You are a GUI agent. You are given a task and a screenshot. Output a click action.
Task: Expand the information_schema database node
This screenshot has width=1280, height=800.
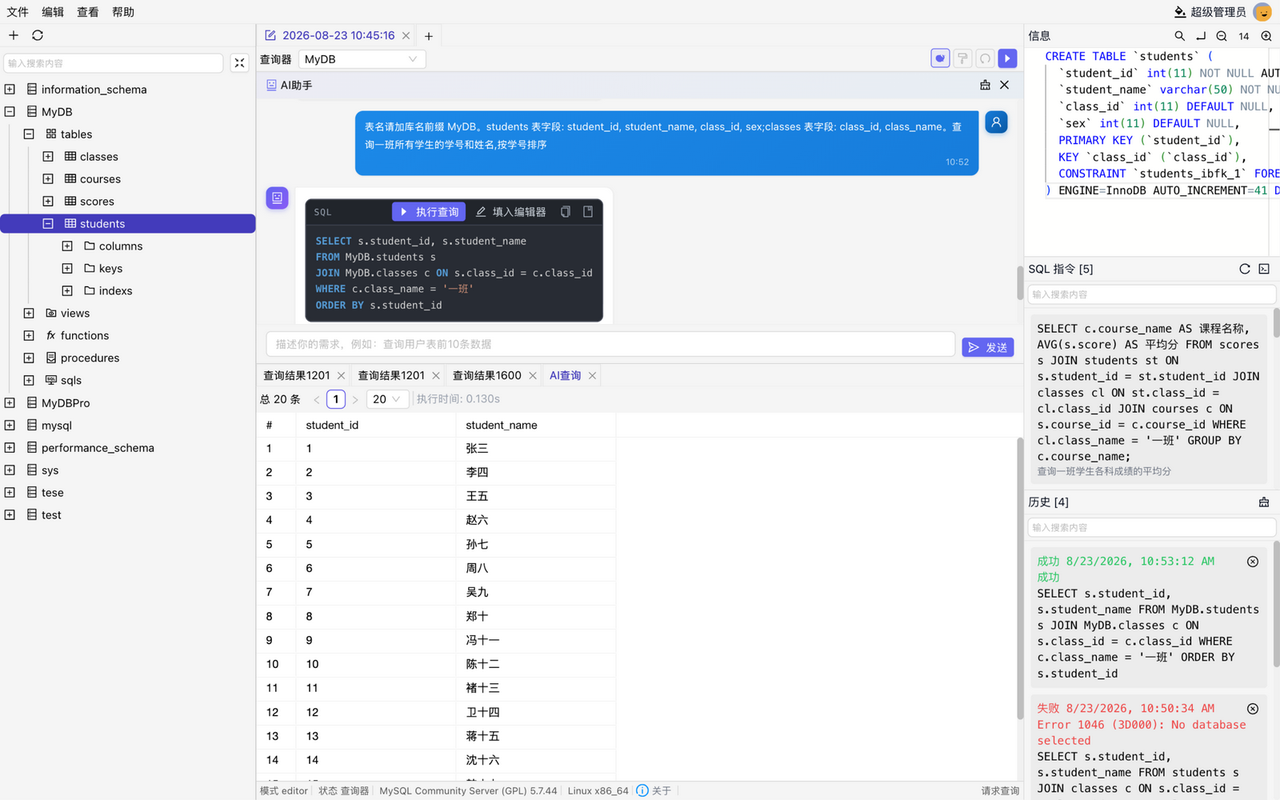(x=10, y=90)
